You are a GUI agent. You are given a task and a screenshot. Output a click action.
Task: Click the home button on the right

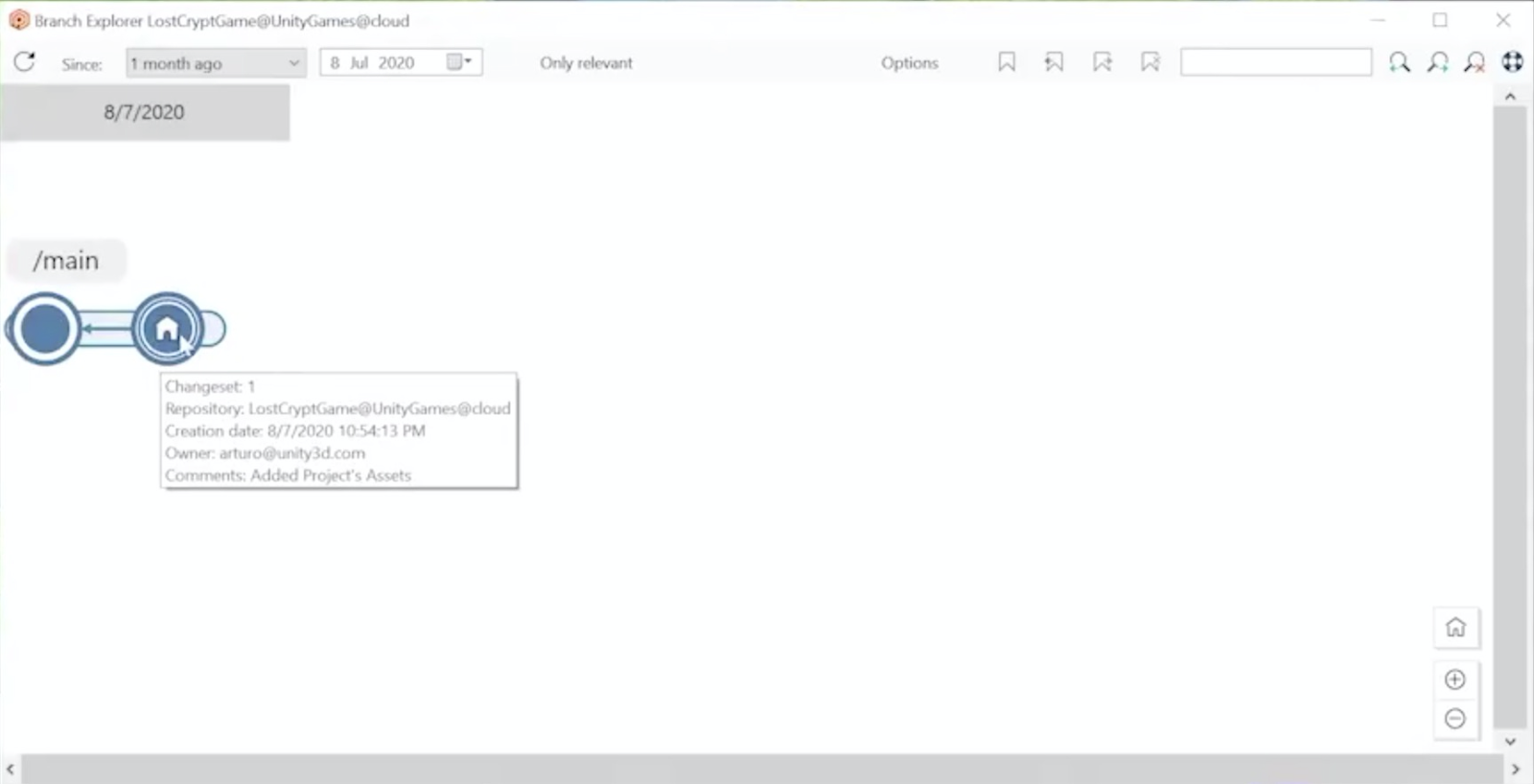point(1455,628)
